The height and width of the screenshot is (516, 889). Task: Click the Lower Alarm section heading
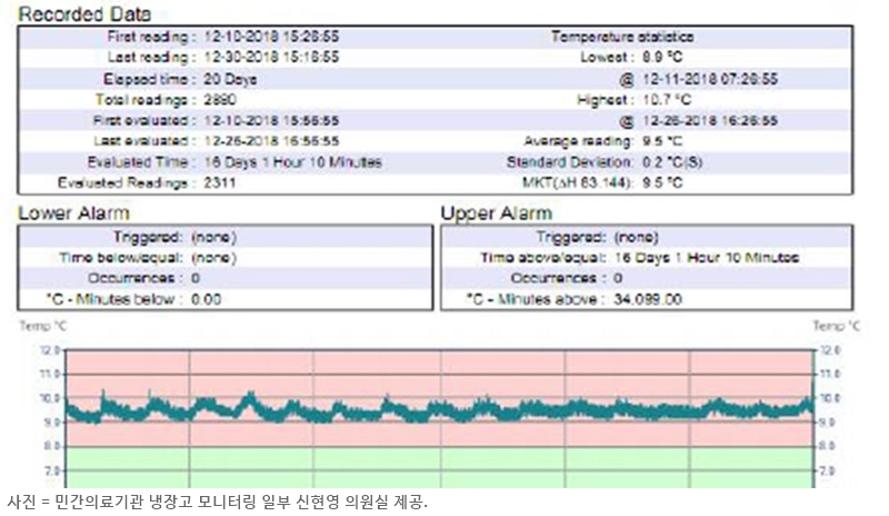[x=74, y=213]
